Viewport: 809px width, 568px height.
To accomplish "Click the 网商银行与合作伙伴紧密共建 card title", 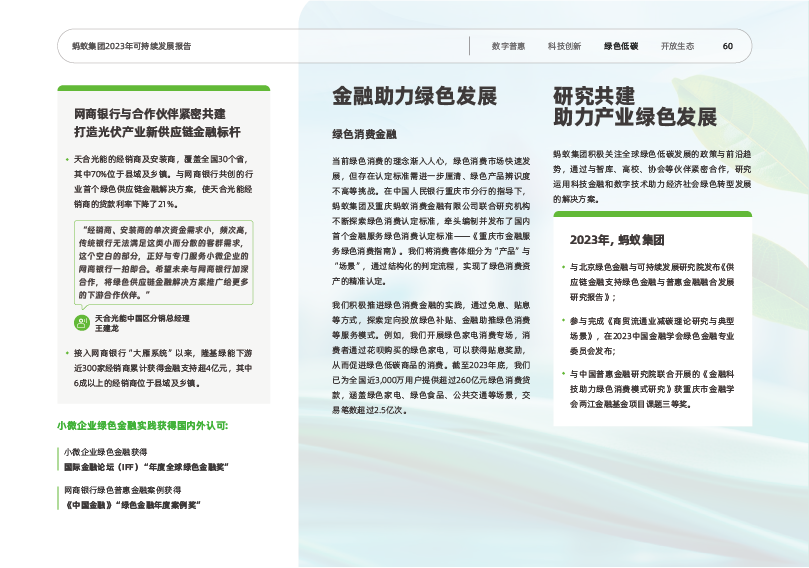I will tap(156, 122).
